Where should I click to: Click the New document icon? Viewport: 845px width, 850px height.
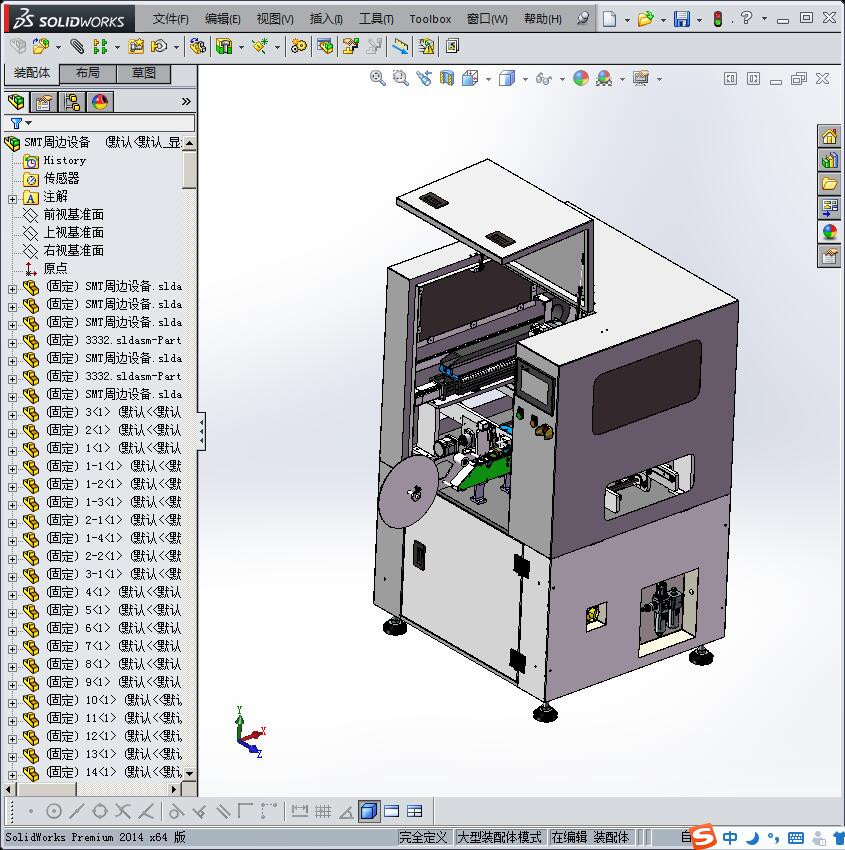click(x=609, y=19)
